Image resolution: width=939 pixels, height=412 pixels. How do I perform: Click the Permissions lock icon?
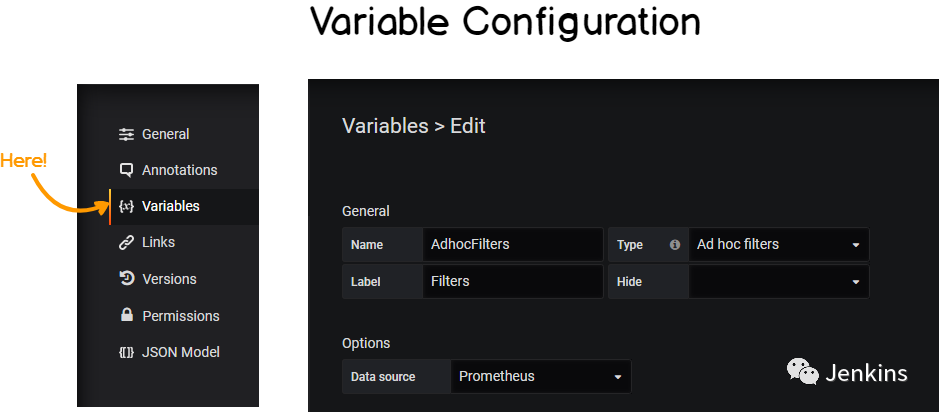[x=126, y=315]
